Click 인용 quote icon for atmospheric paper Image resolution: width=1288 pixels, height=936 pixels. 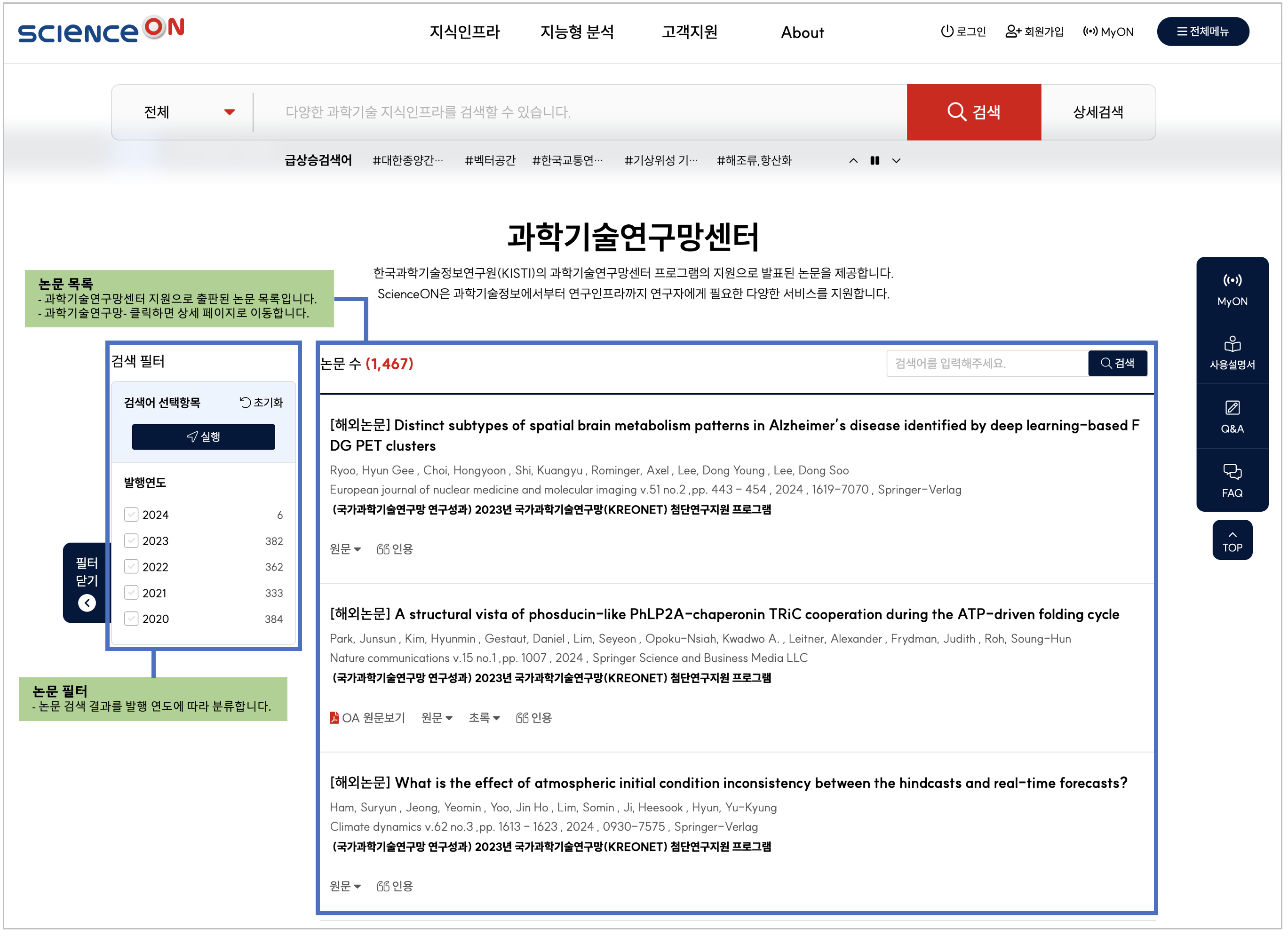395,887
